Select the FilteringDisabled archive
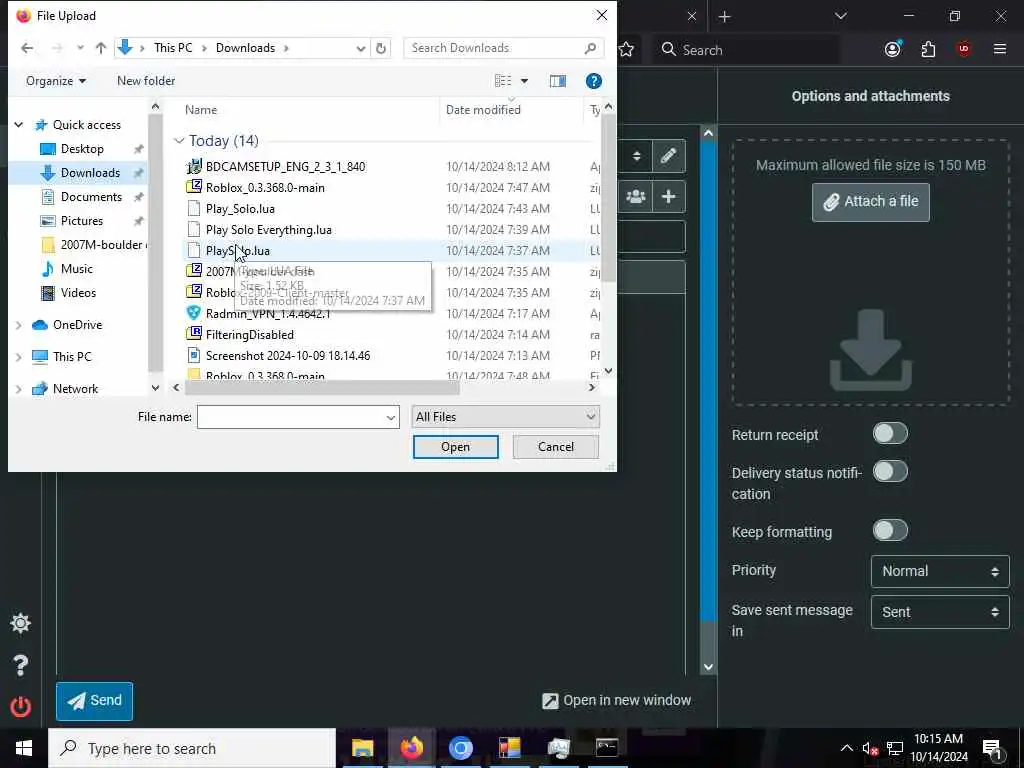The image size is (1024, 768). point(249,334)
